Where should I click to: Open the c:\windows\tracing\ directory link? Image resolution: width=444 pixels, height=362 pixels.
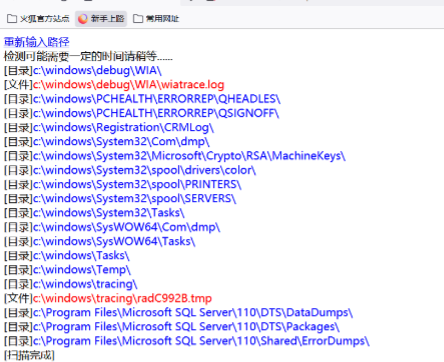[x=85, y=285]
